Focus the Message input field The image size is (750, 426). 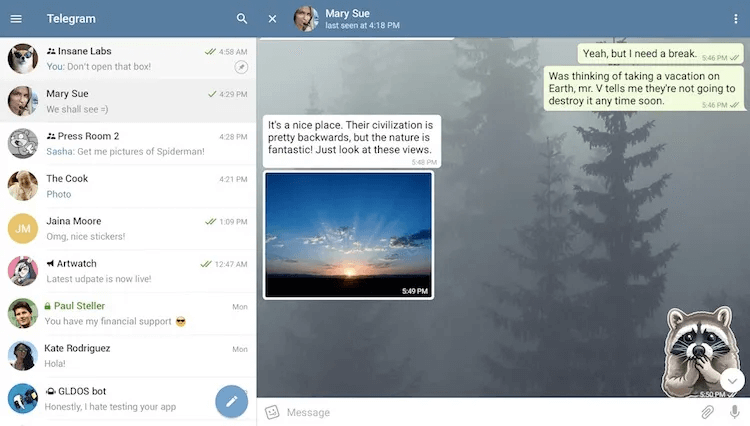[x=488, y=412]
